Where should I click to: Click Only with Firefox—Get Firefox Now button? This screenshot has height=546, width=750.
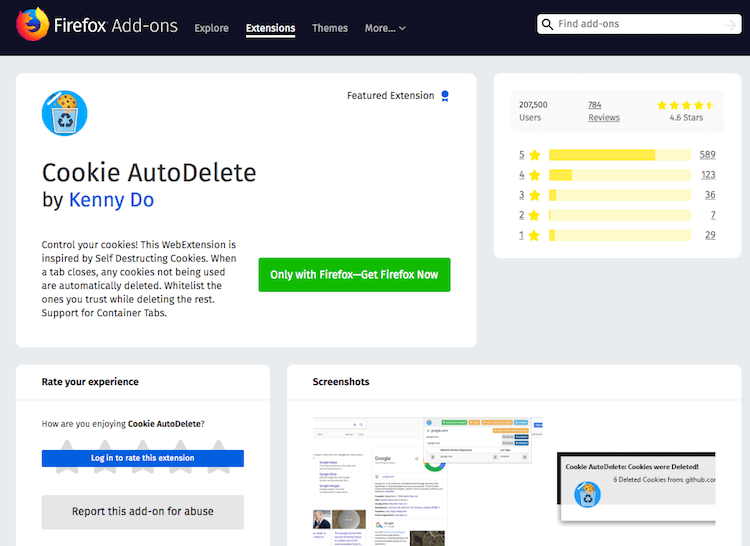tap(354, 275)
